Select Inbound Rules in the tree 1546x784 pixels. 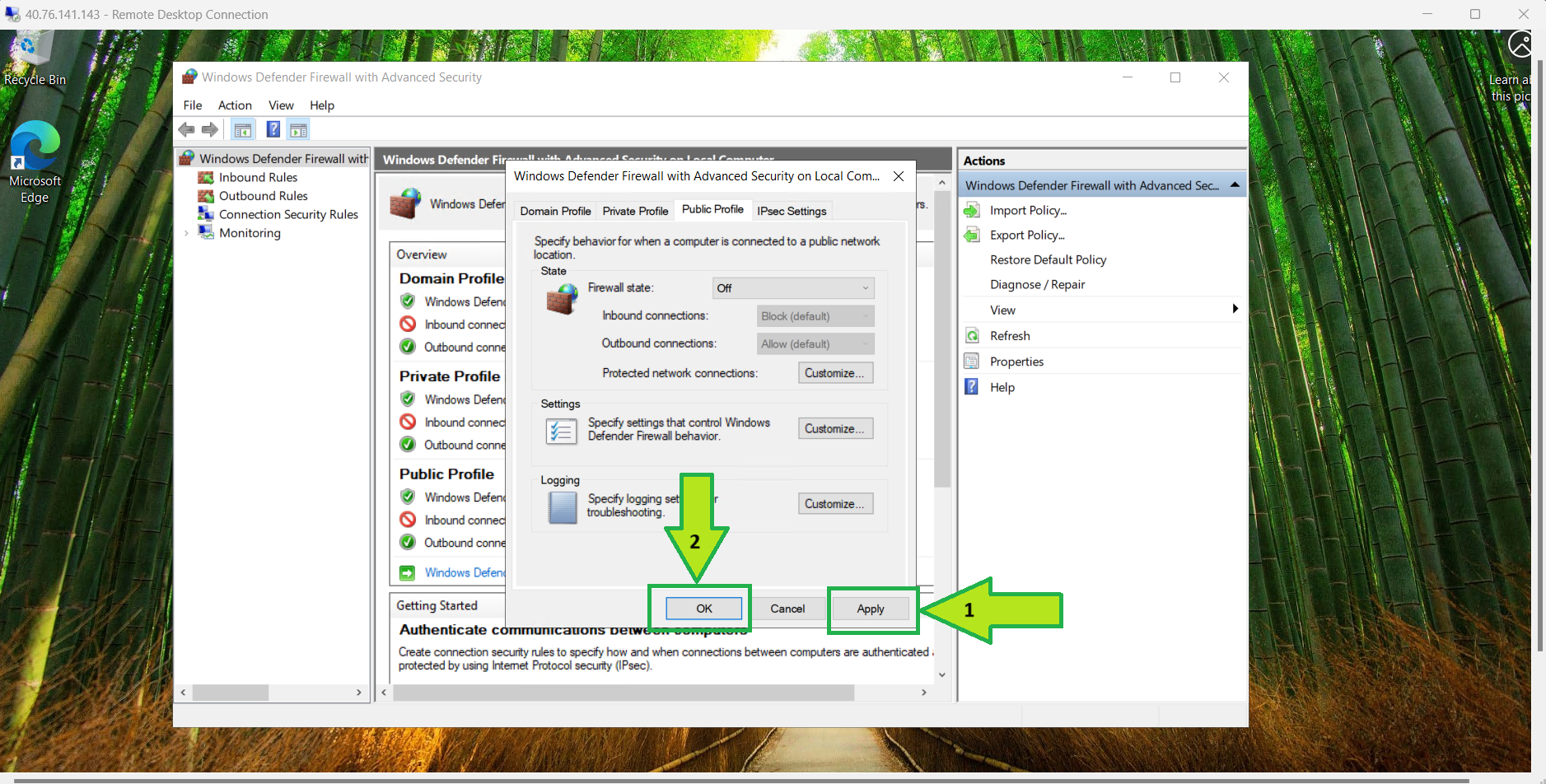tap(258, 177)
